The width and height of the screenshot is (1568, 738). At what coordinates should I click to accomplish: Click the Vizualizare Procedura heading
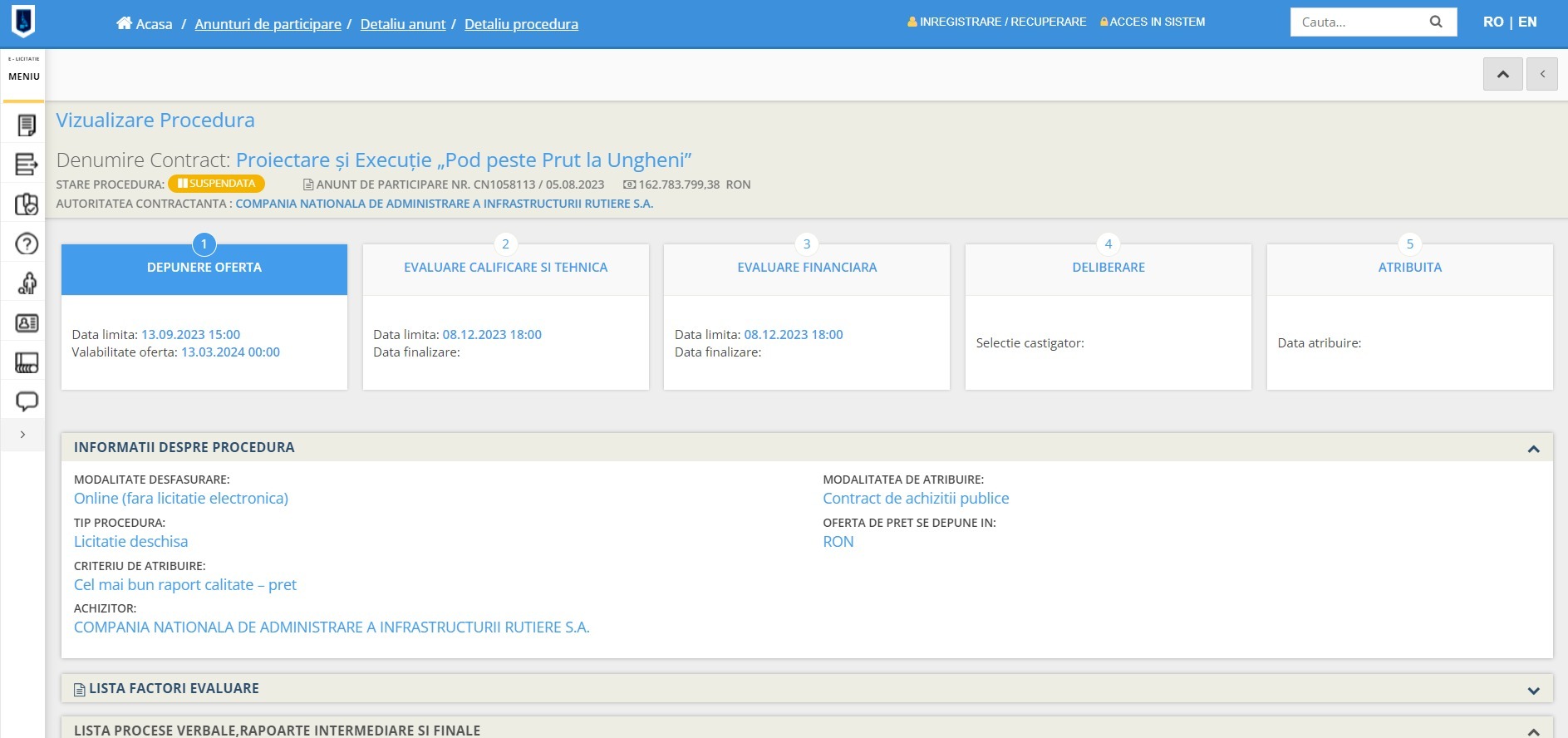[155, 120]
